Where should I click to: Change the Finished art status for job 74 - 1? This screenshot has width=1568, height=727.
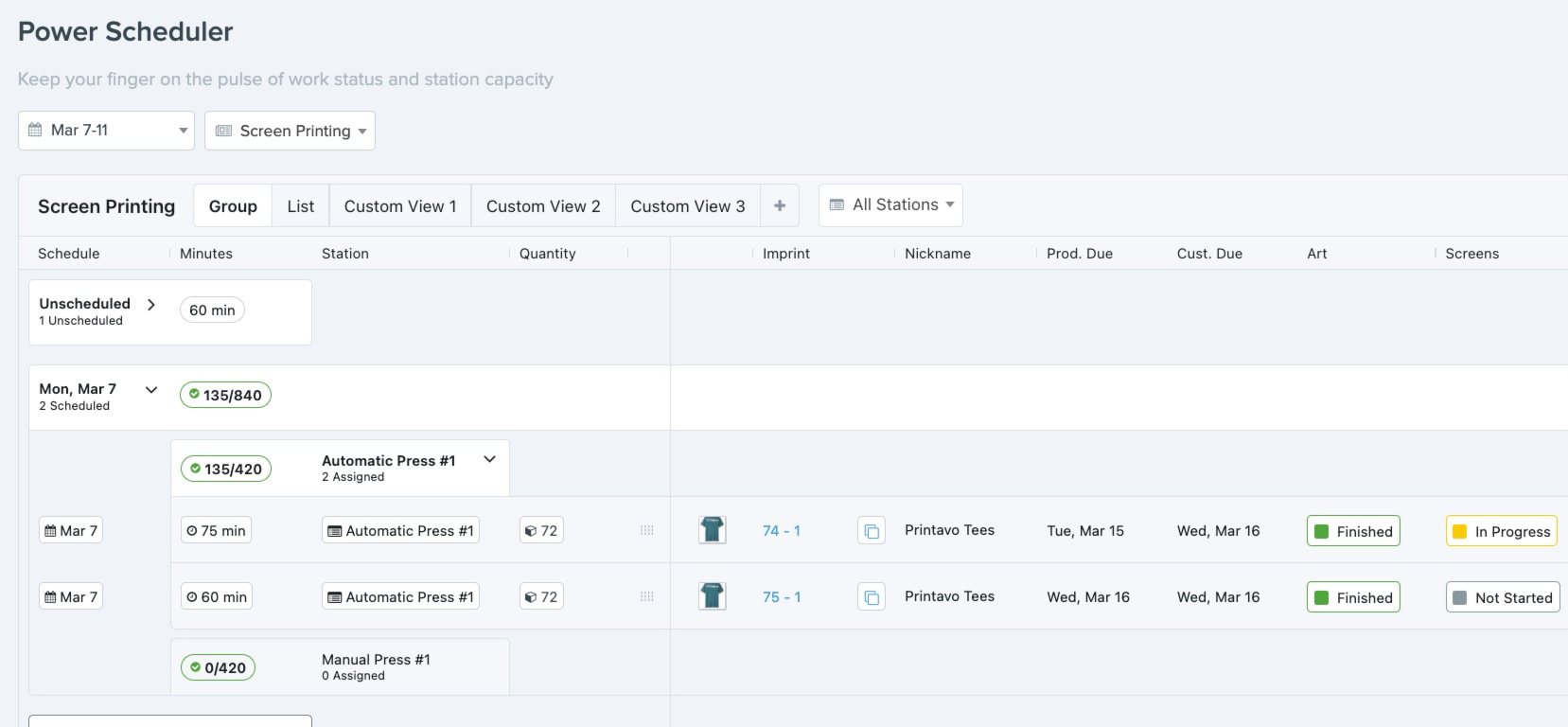point(1353,531)
